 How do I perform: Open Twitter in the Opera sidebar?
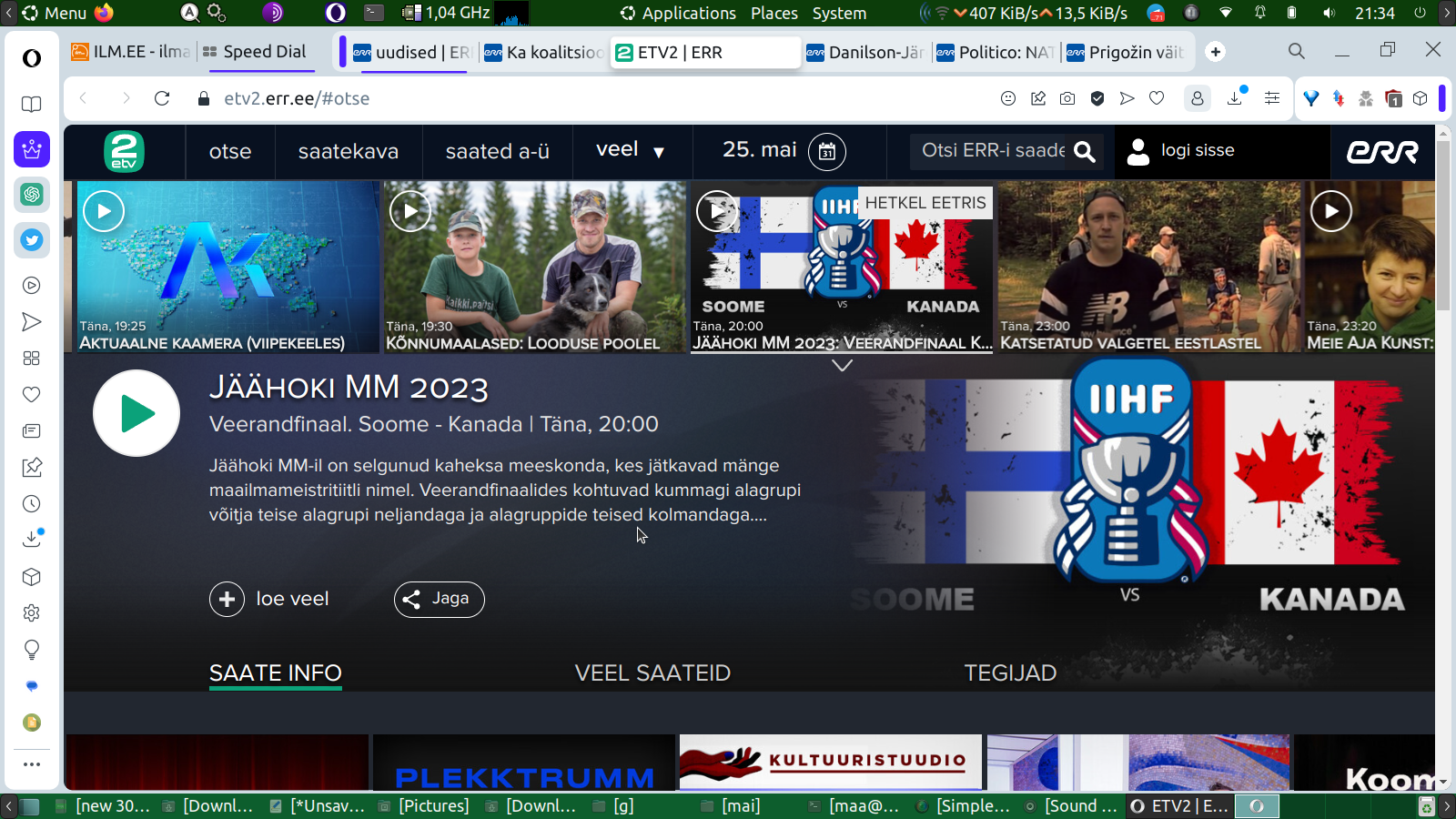pos(32,240)
